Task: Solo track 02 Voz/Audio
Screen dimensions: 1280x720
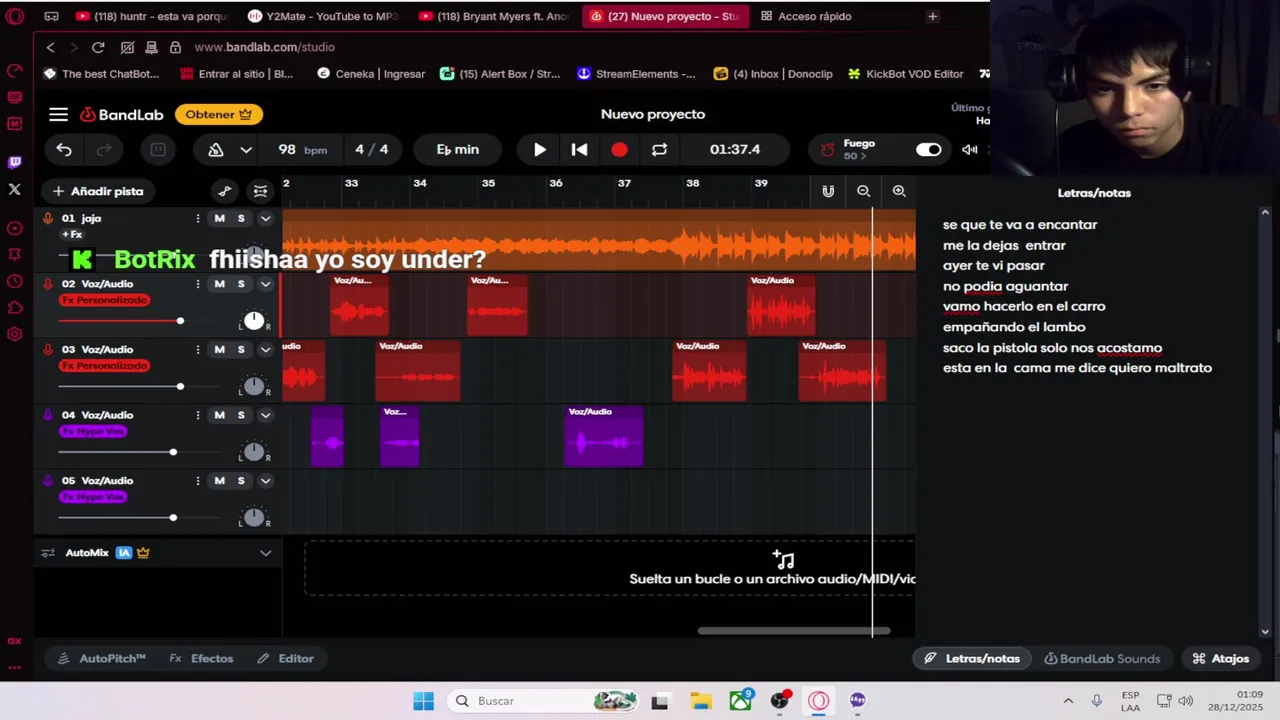Action: click(241, 284)
